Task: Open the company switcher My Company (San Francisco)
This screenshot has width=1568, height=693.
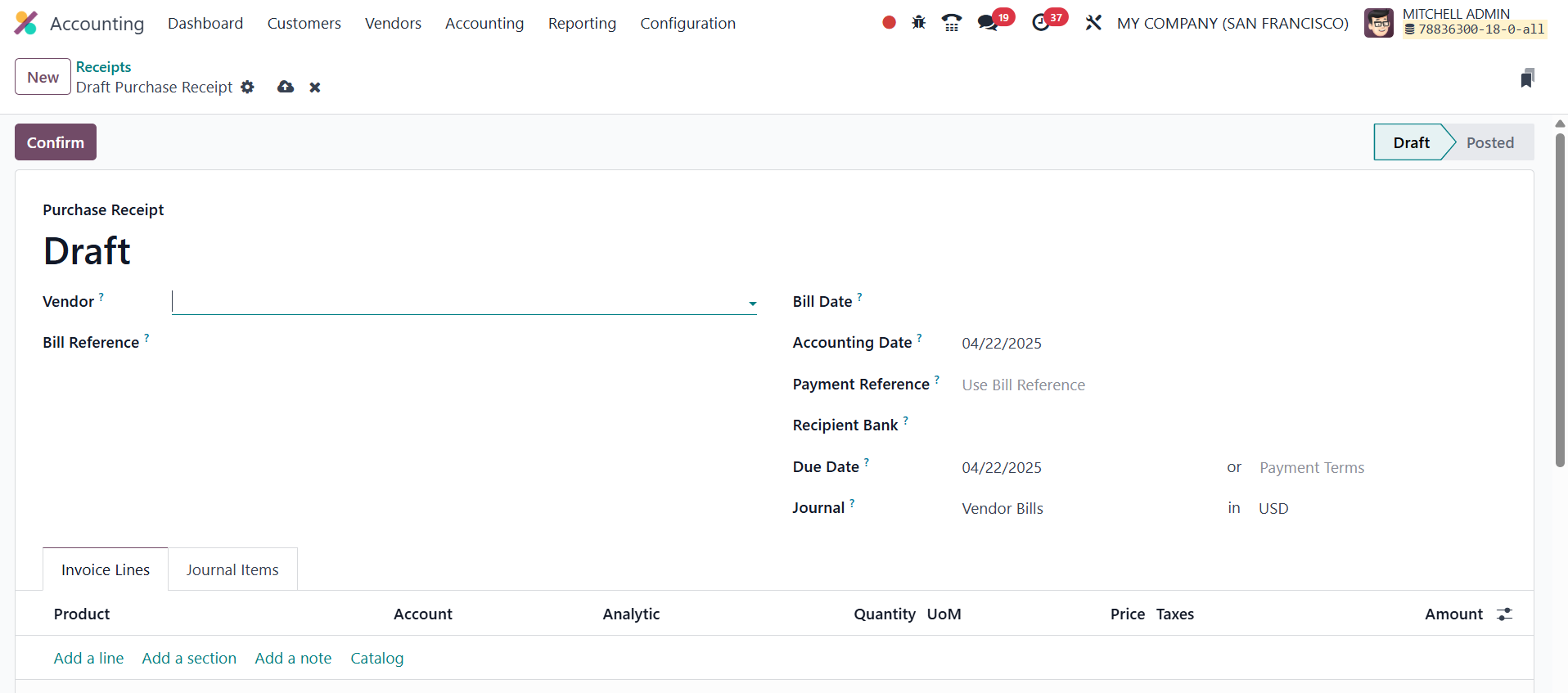Action: click(x=1232, y=24)
